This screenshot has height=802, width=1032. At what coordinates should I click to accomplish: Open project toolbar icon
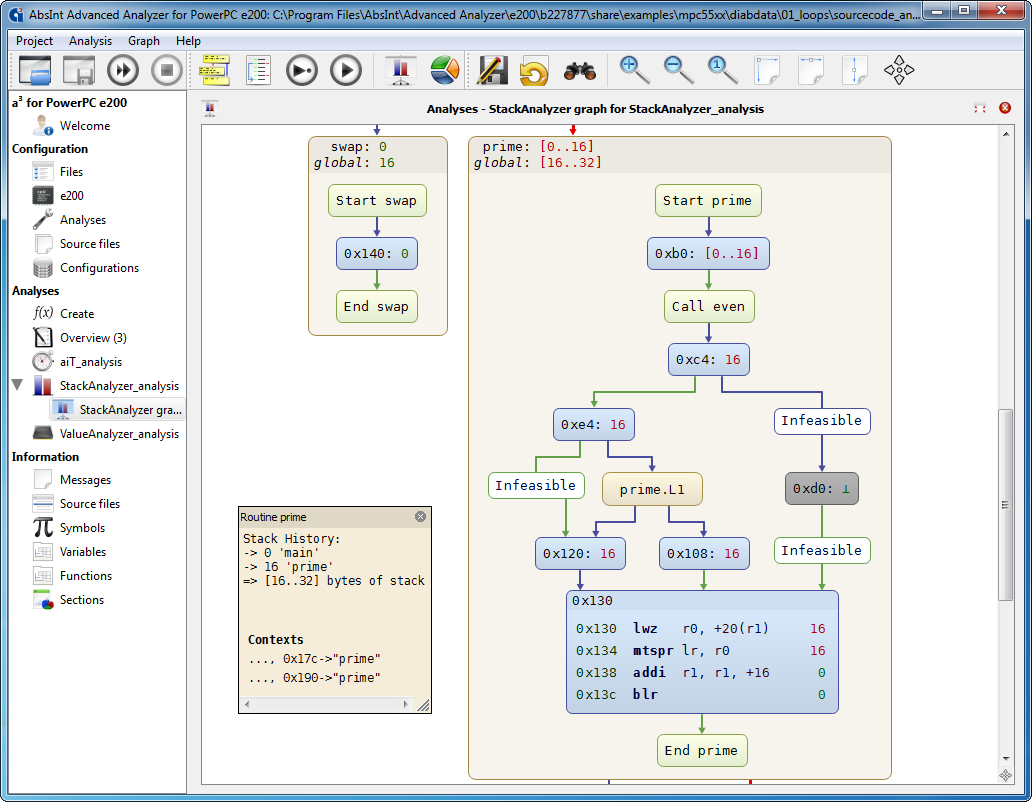[35, 70]
